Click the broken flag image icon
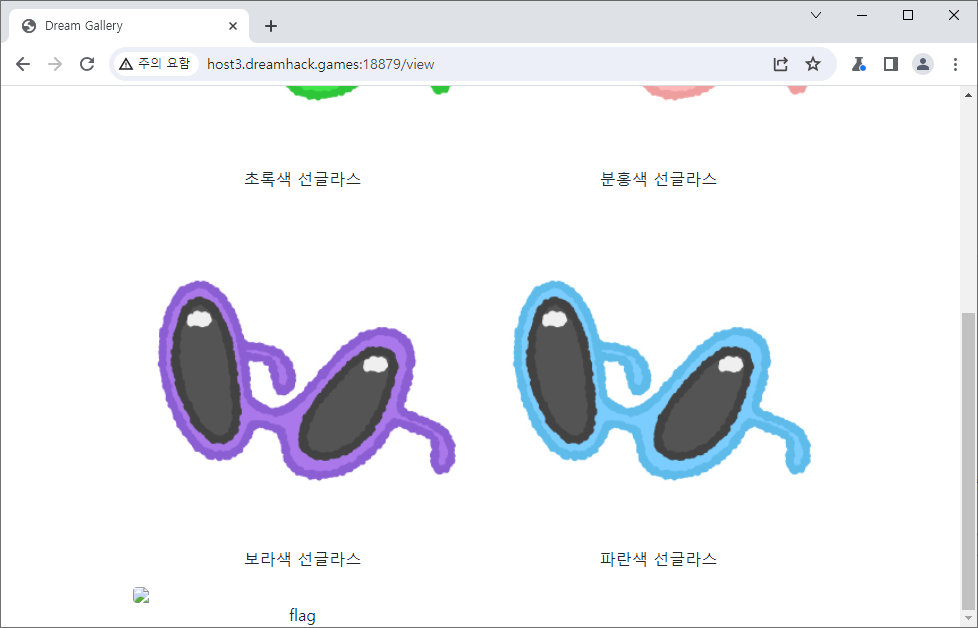978x628 pixels. (x=141, y=596)
